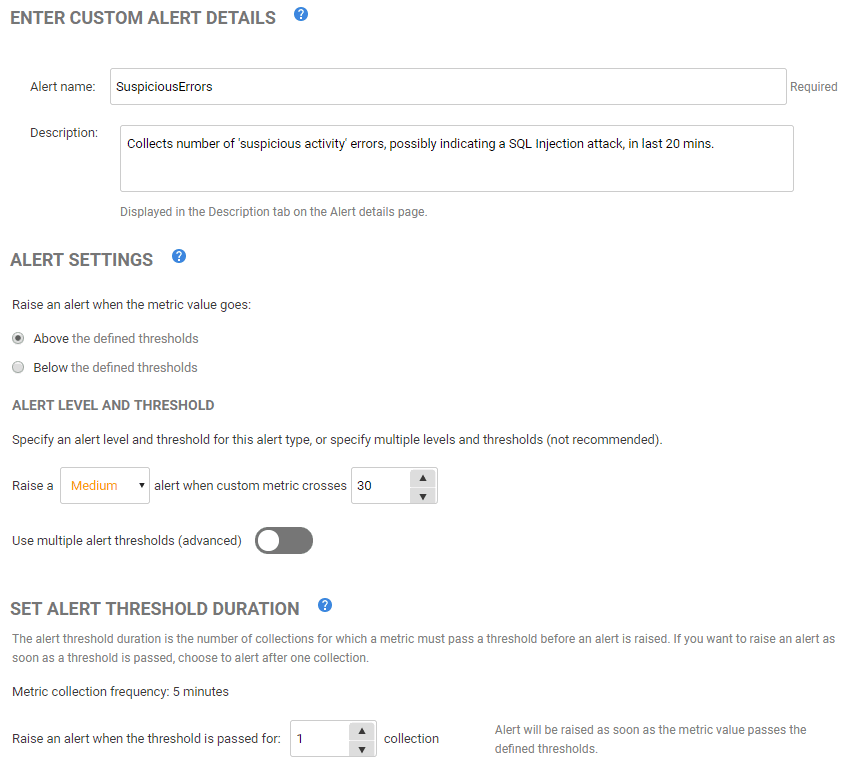Viewport: 859px width, 763px height.
Task: Increase collection count with up arrow
Action: tap(362, 731)
